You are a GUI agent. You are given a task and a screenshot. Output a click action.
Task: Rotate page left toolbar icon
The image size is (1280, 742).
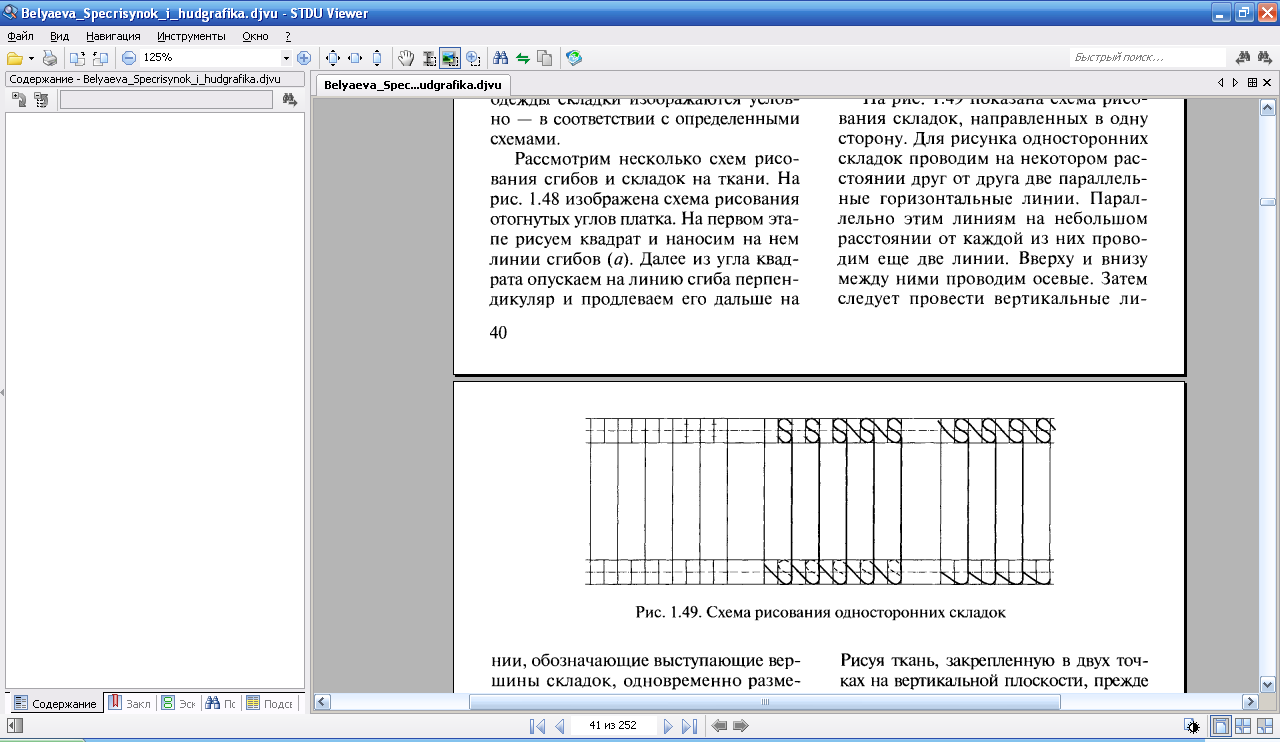coord(78,58)
